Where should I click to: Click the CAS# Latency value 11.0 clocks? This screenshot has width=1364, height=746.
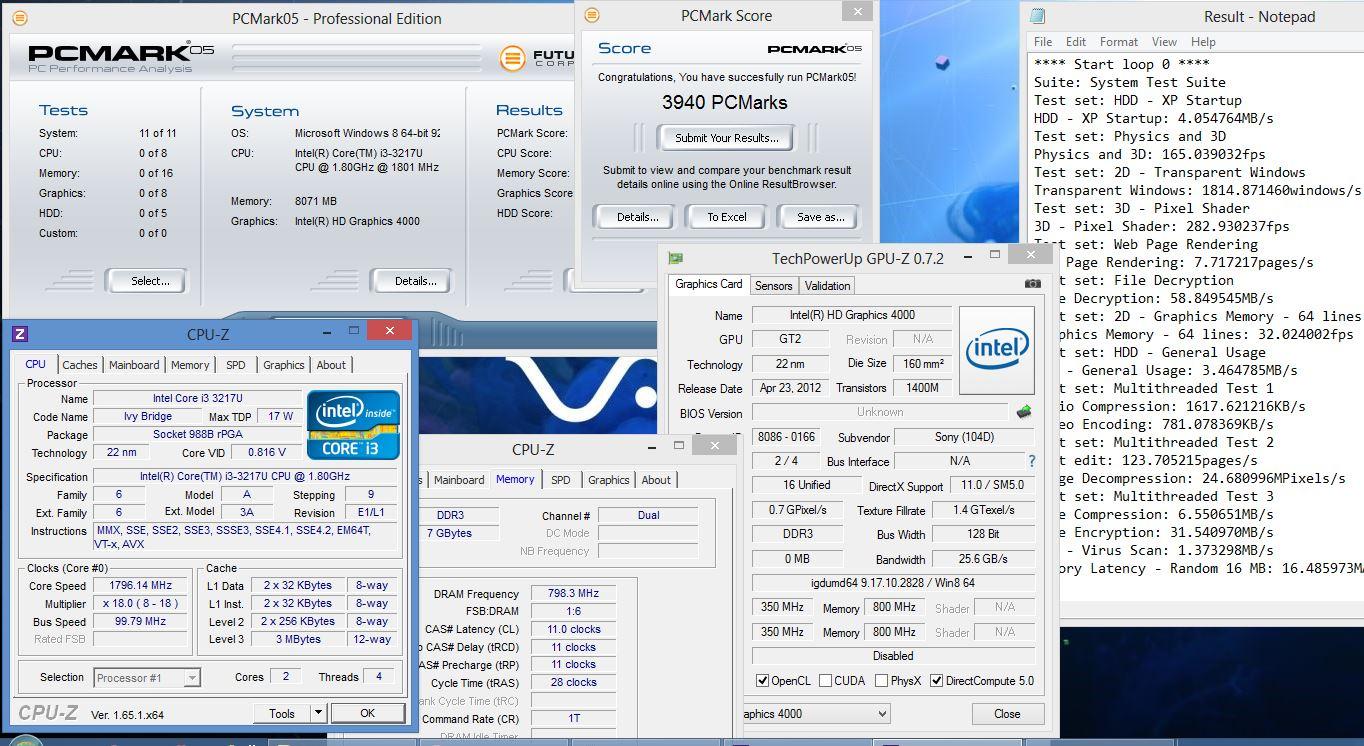point(573,630)
